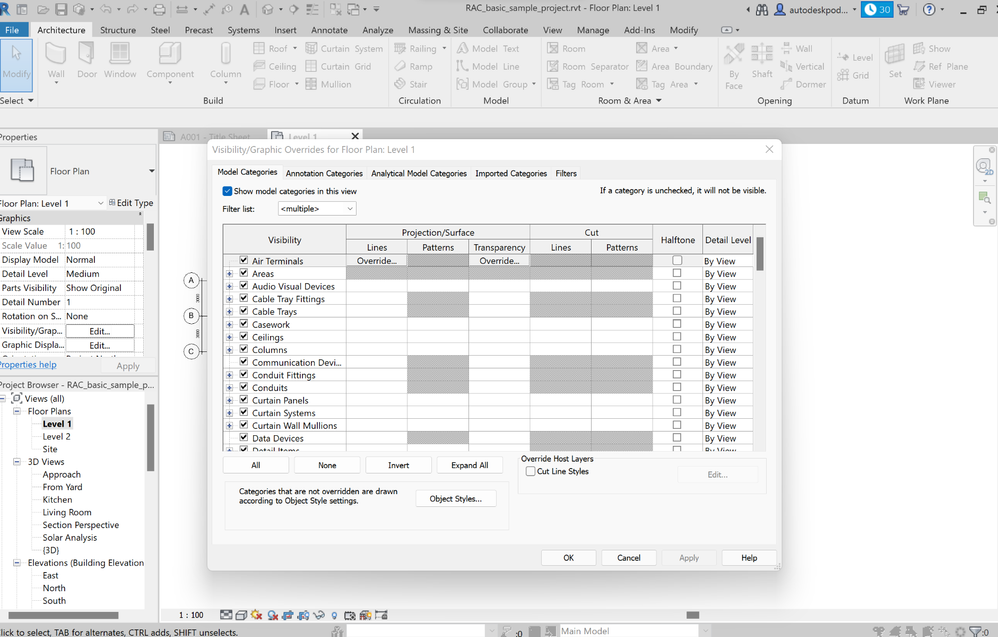Click the Print icon in quick access toolbar
This screenshot has width=998, height=637.
tap(159, 10)
